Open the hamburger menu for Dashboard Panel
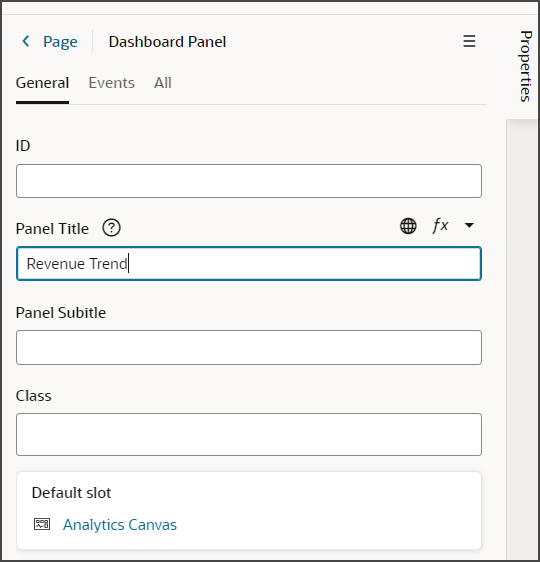Image resolution: width=540 pixels, height=562 pixels. [x=469, y=41]
